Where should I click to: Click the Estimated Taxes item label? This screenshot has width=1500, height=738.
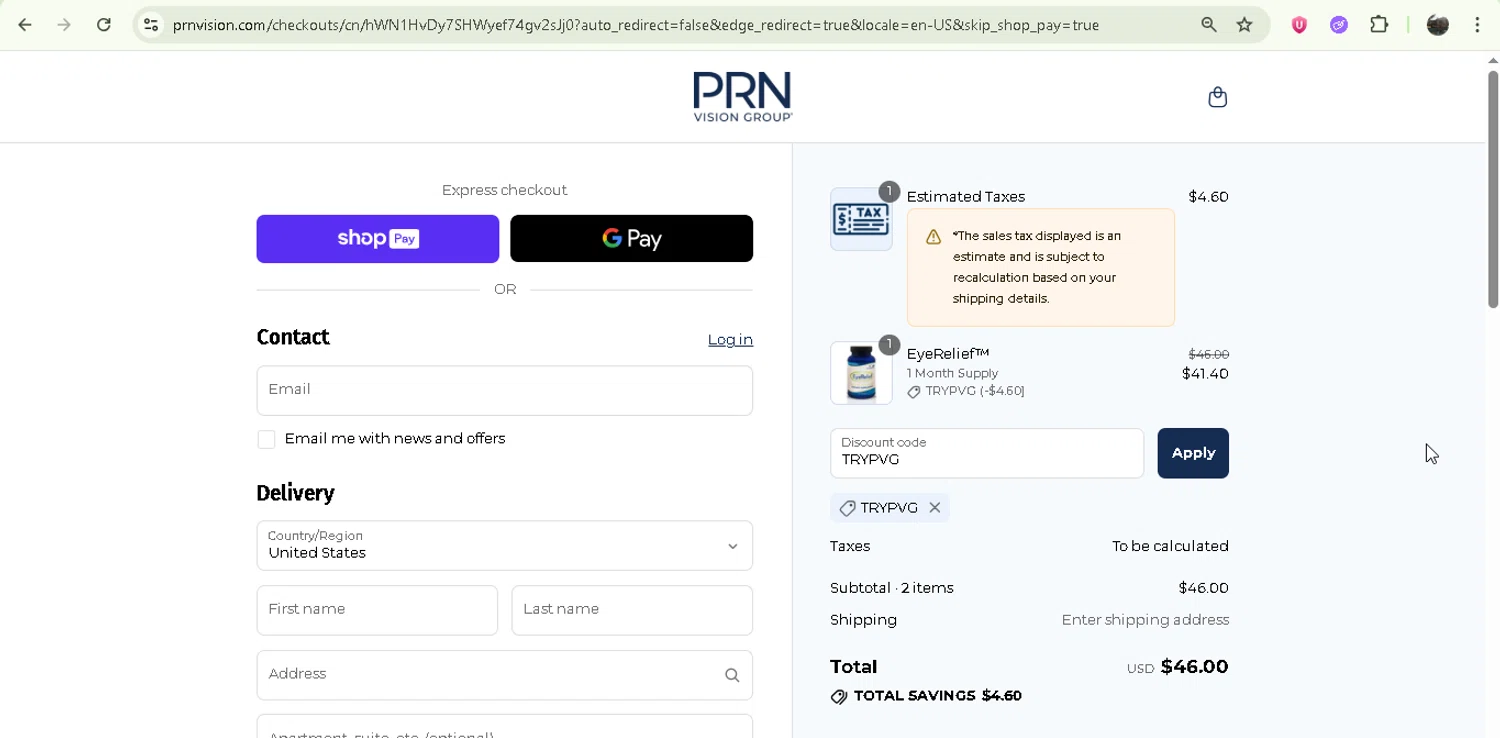click(966, 197)
